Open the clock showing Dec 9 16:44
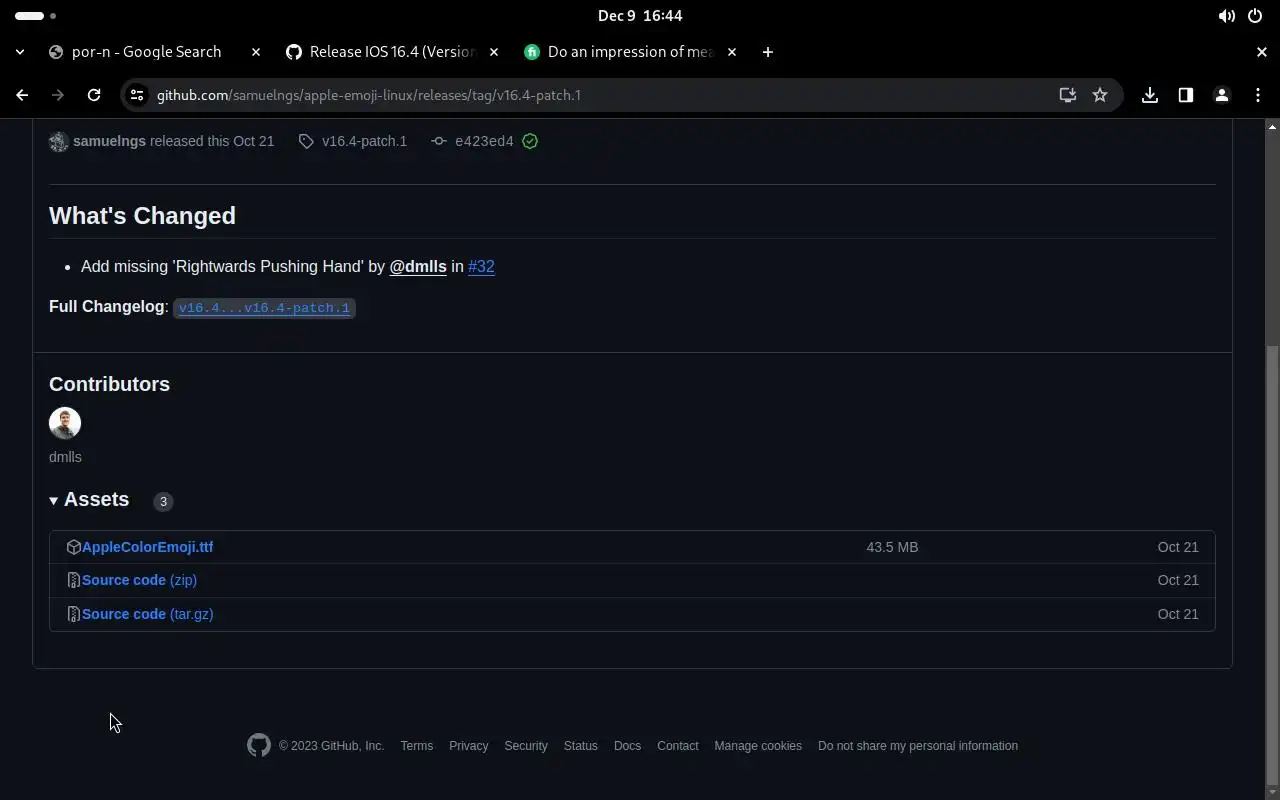The height and width of the screenshot is (800, 1280). click(x=640, y=16)
